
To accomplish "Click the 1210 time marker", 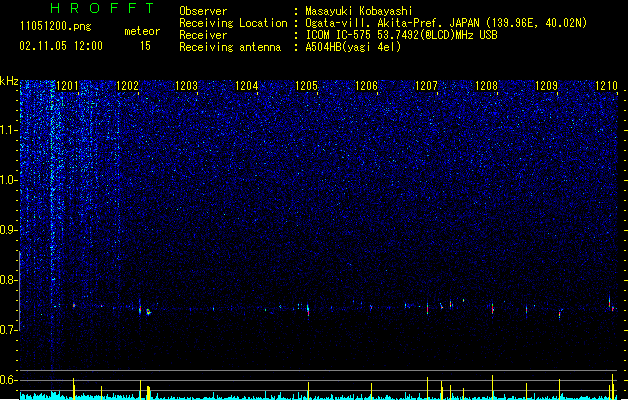I will point(606,86).
